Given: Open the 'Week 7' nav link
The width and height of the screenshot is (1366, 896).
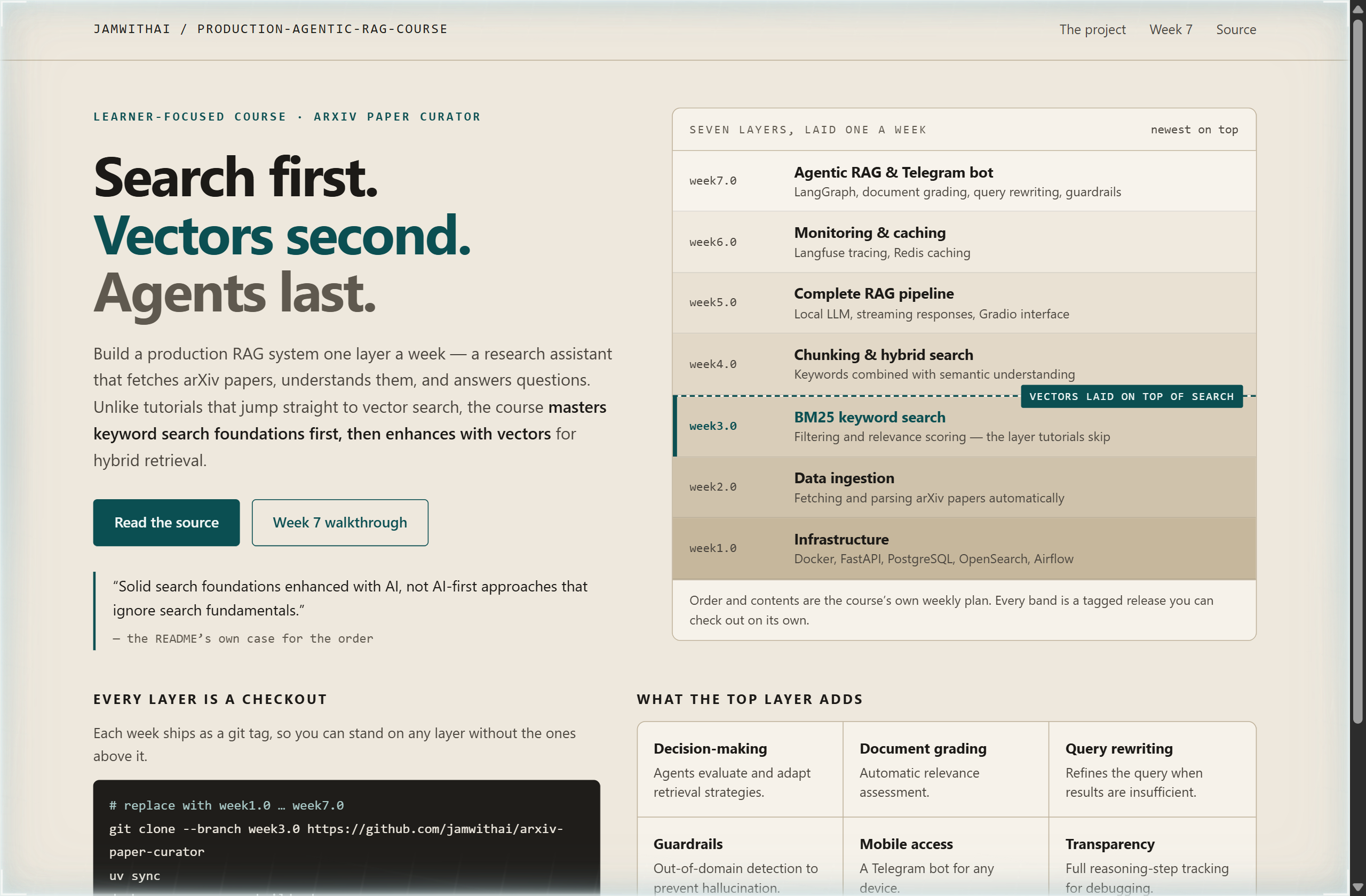Looking at the screenshot, I should (1170, 29).
